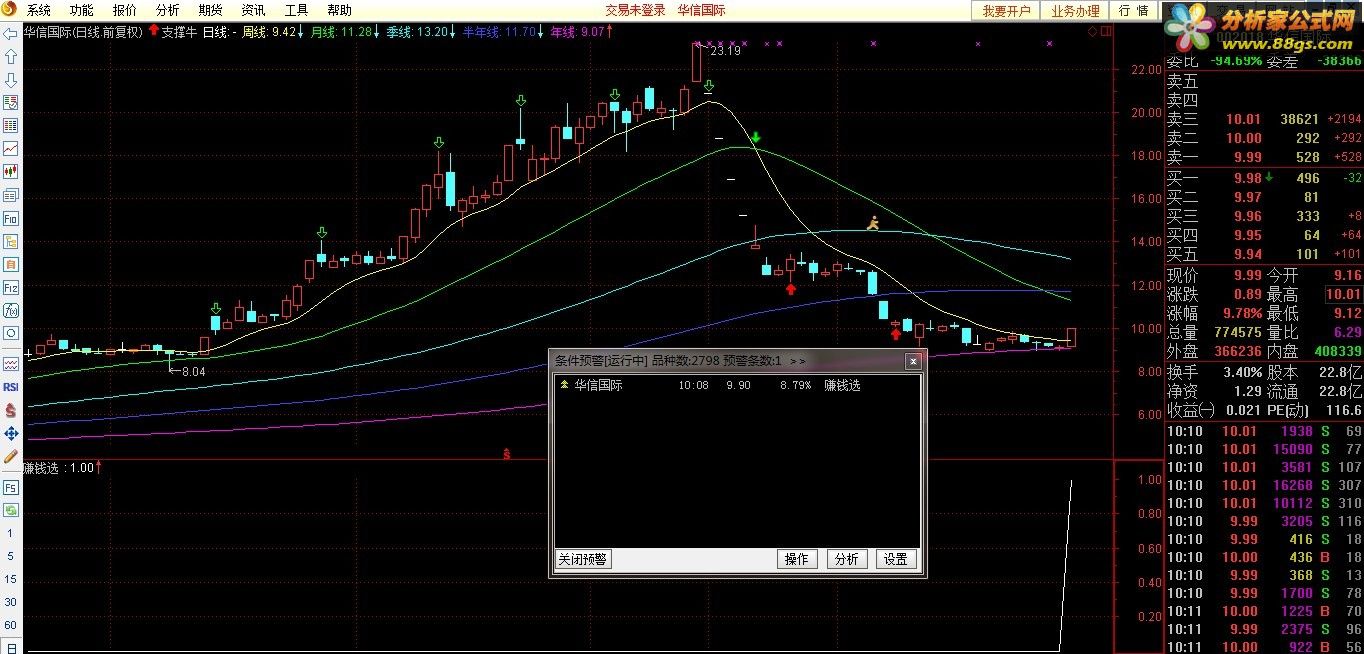Click the split-panel icon at chart corner
Viewport: 1364px width, 654px height.
[x=1106, y=32]
